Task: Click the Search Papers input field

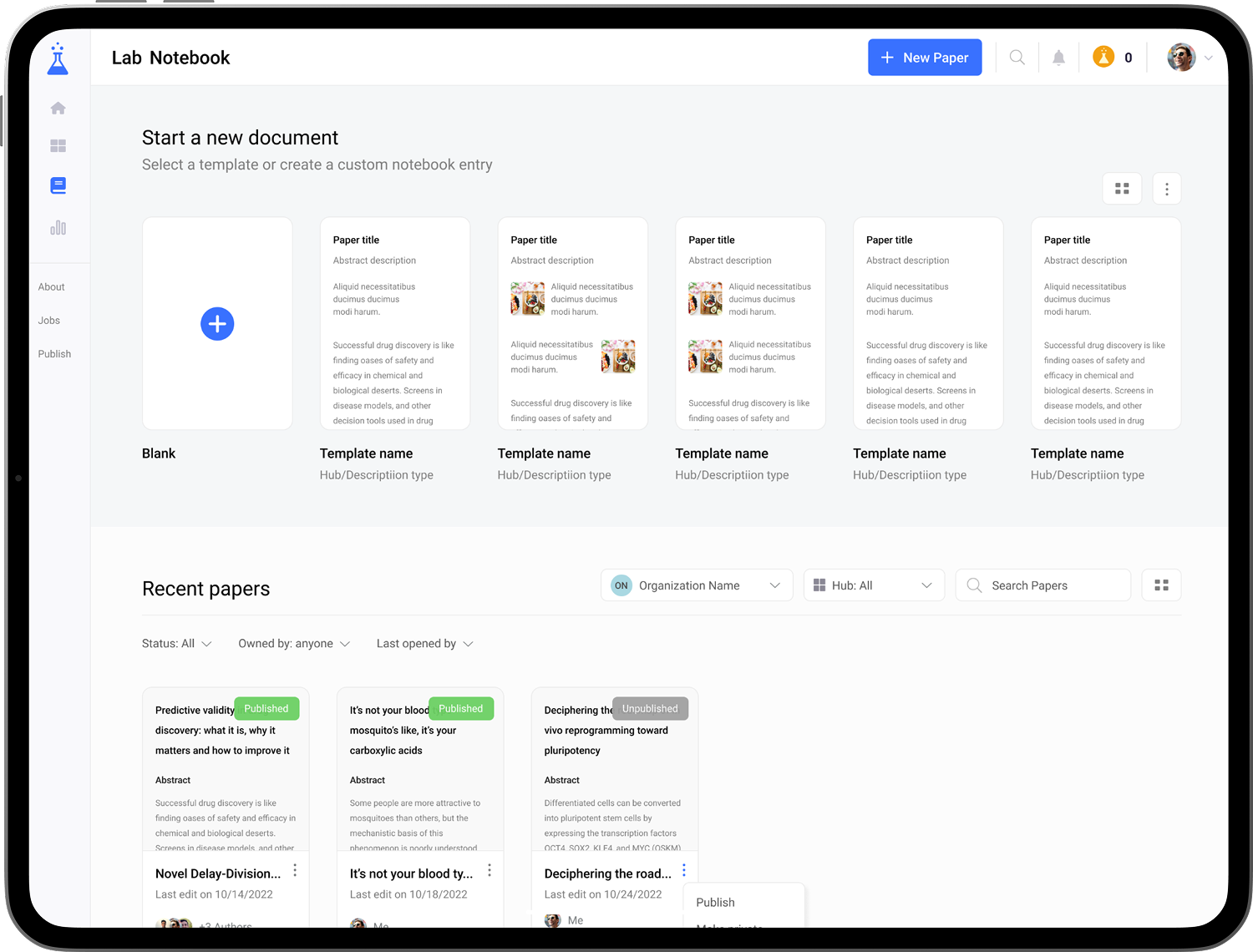Action: point(1053,585)
